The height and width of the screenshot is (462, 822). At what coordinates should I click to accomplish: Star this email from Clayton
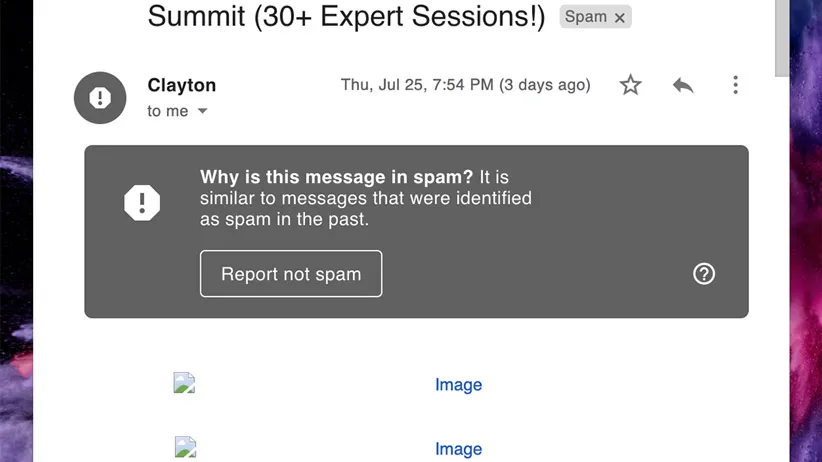click(x=630, y=85)
